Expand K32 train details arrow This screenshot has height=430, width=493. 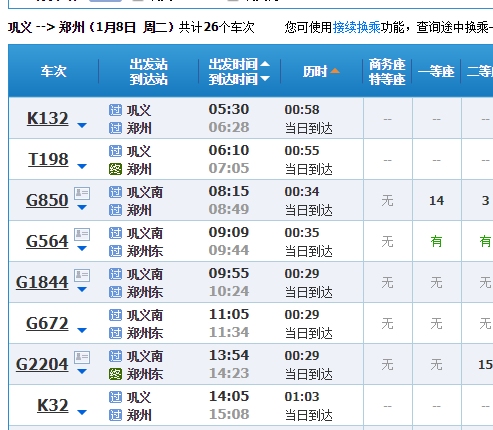point(82,412)
